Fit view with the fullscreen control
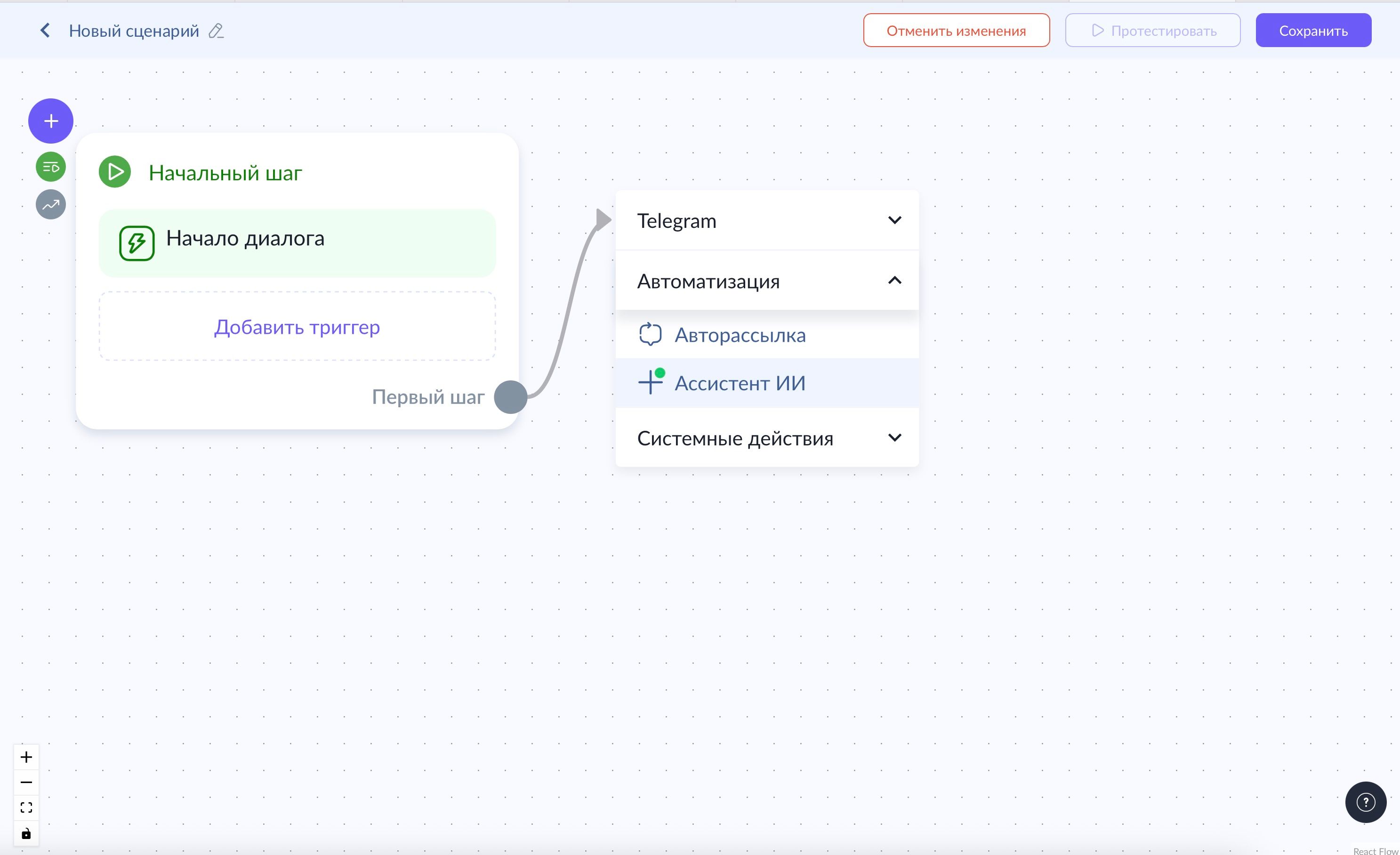1400x855 pixels. pos(26,808)
